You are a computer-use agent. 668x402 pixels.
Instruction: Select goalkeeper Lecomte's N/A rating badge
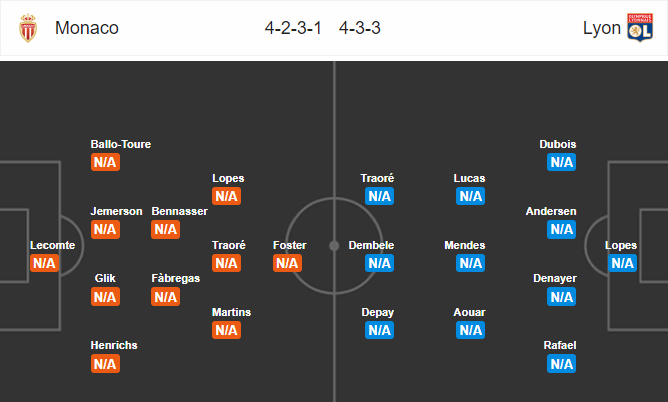coord(44,263)
